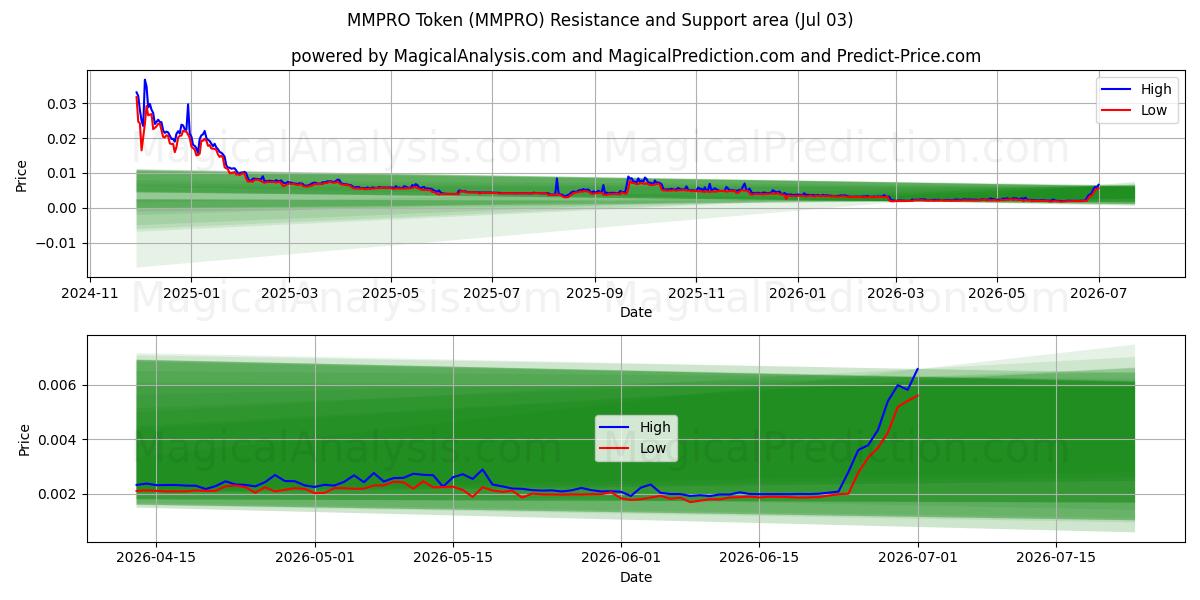Click the '2025-07' x-axis label in top chart
The height and width of the screenshot is (600, 1200).
pyautogui.click(x=492, y=293)
